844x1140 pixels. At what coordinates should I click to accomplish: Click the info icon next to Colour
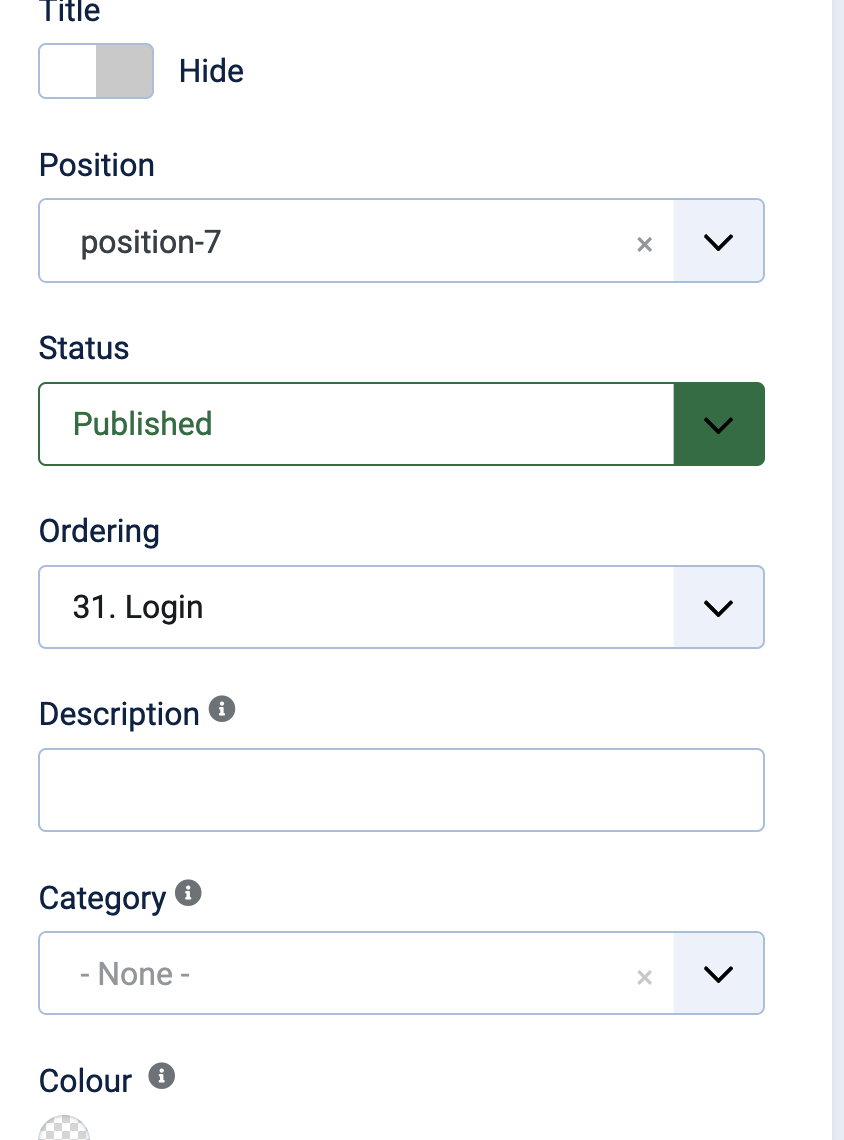coord(161,1076)
